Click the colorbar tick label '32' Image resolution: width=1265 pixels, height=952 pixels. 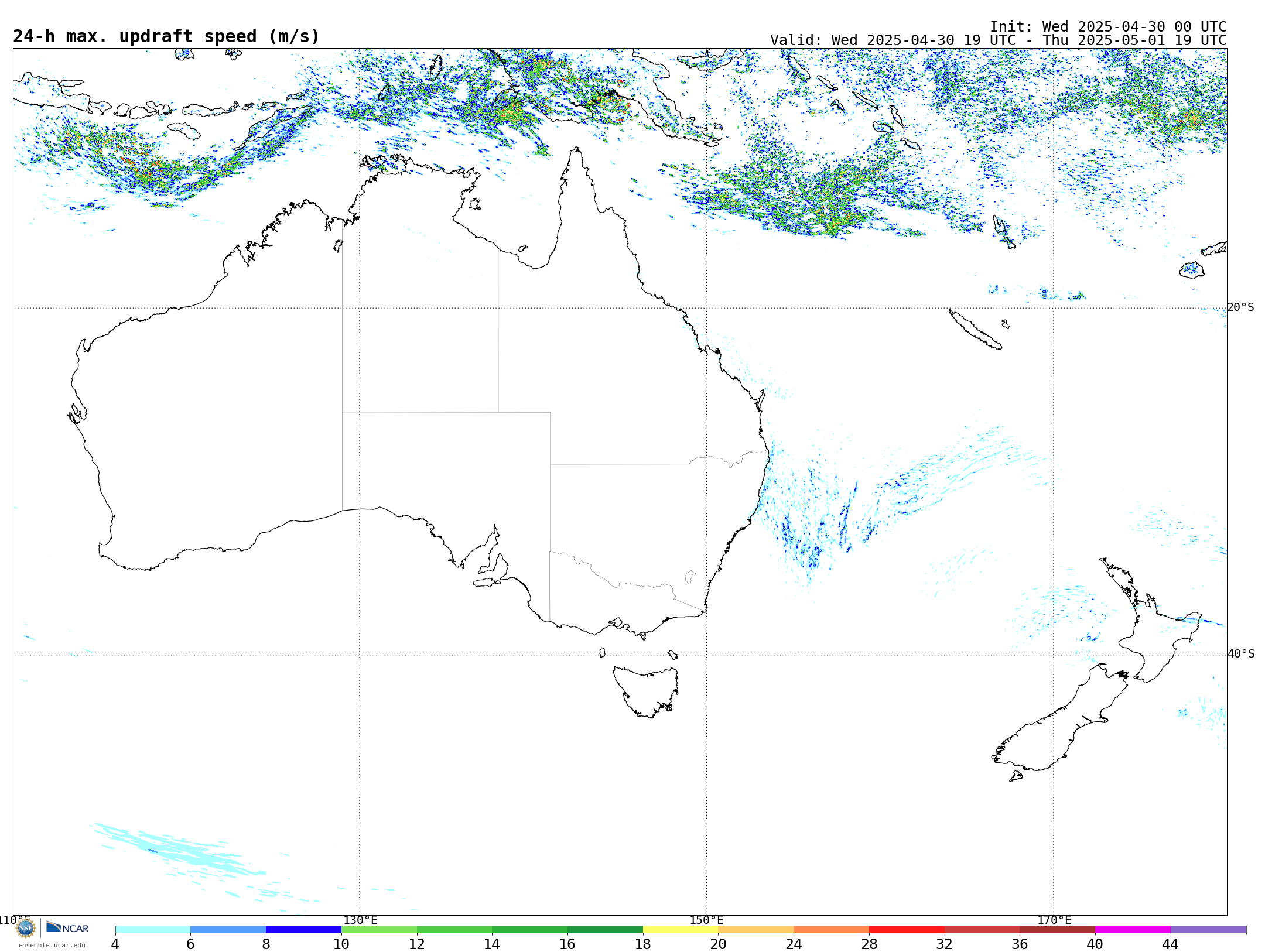(945, 944)
